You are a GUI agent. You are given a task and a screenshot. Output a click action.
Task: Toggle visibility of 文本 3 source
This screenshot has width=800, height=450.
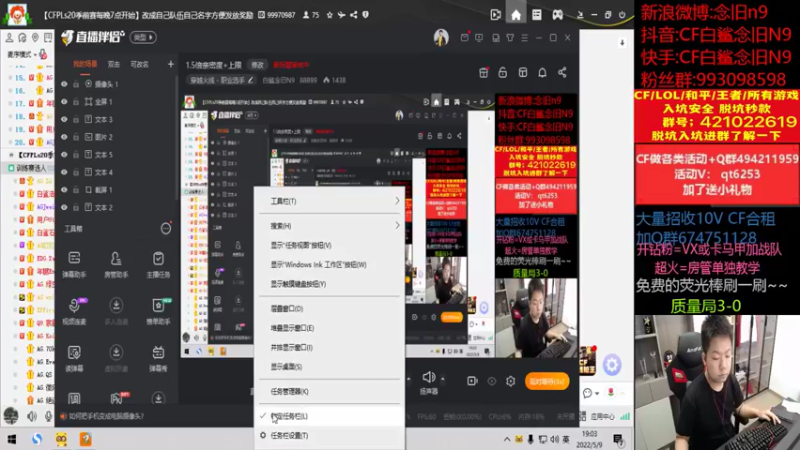click(x=64, y=119)
